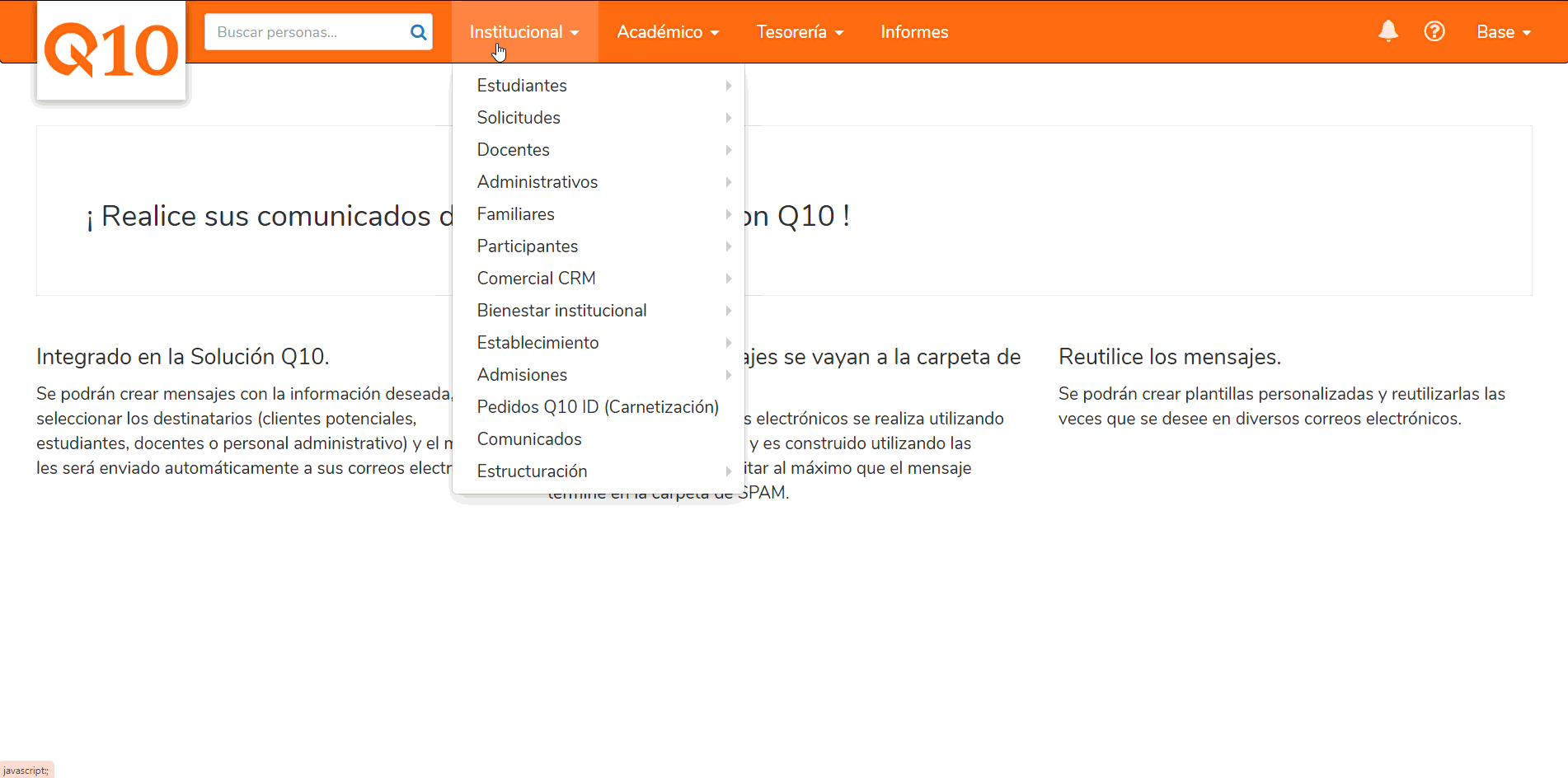This screenshot has height=778, width=1568.
Task: Expand the Admisiones submenu
Action: tap(599, 375)
